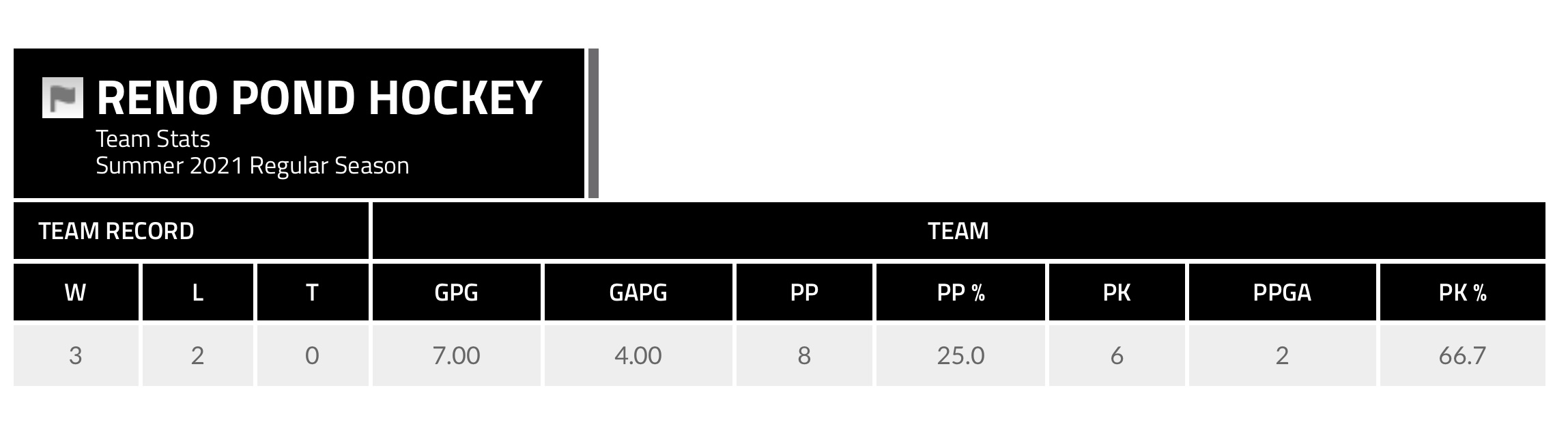
Task: Select the Team Record section header
Action: tap(116, 231)
